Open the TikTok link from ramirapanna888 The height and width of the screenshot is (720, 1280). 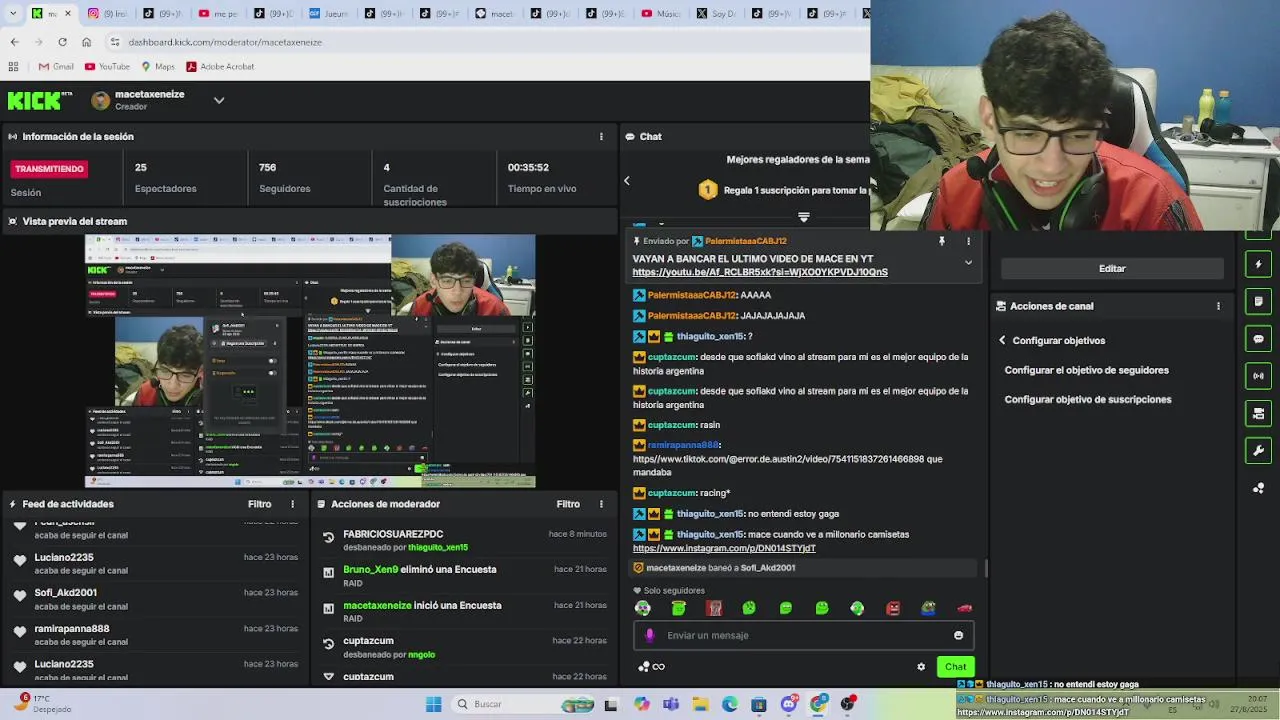point(778,459)
